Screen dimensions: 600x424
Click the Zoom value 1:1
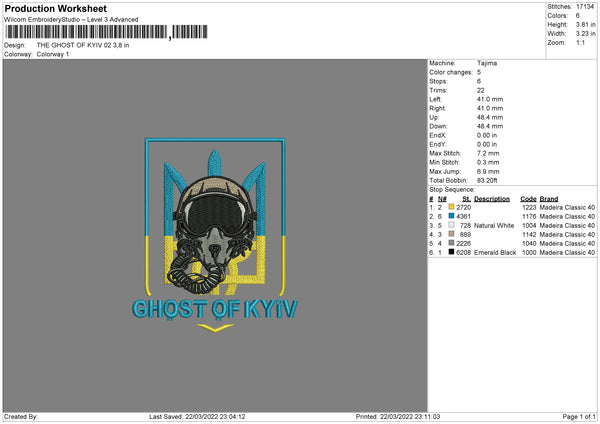tap(580, 42)
